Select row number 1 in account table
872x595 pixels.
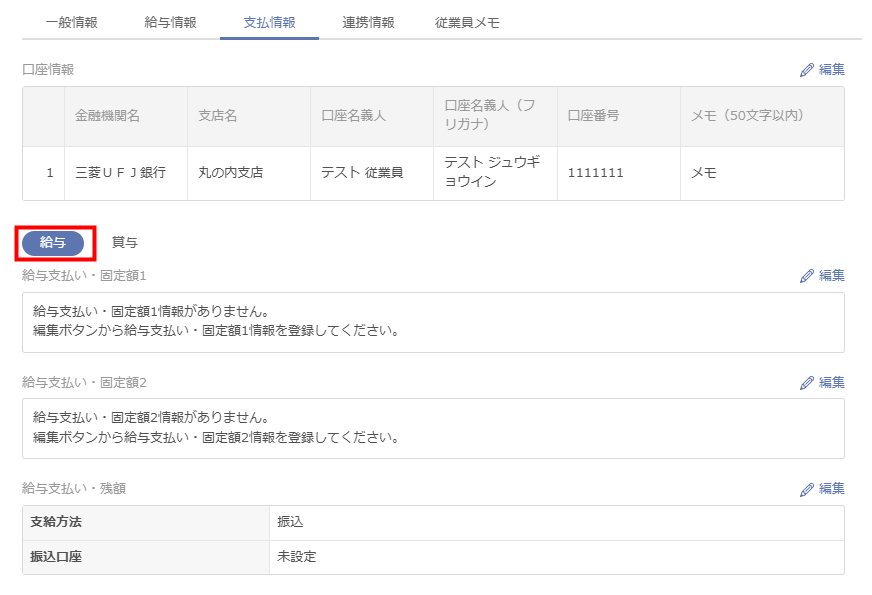49,173
